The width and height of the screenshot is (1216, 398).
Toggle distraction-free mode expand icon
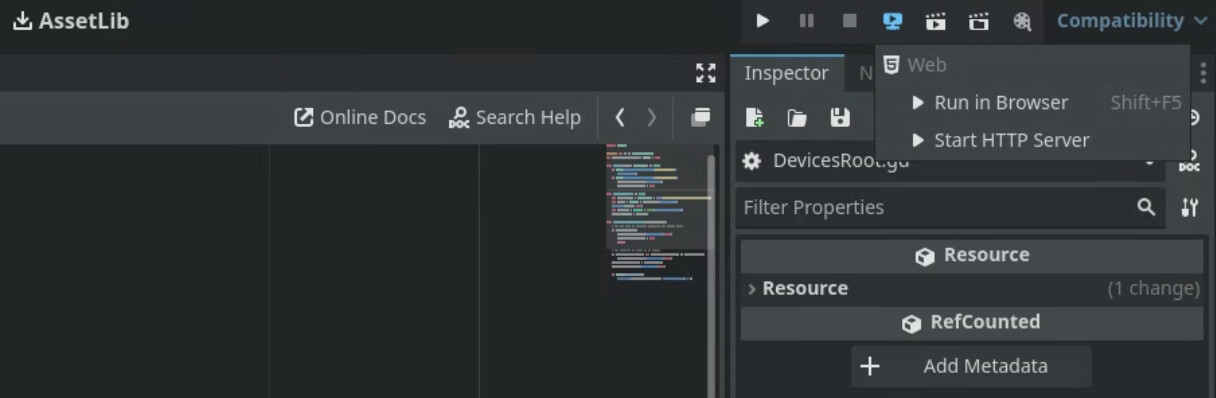(706, 73)
